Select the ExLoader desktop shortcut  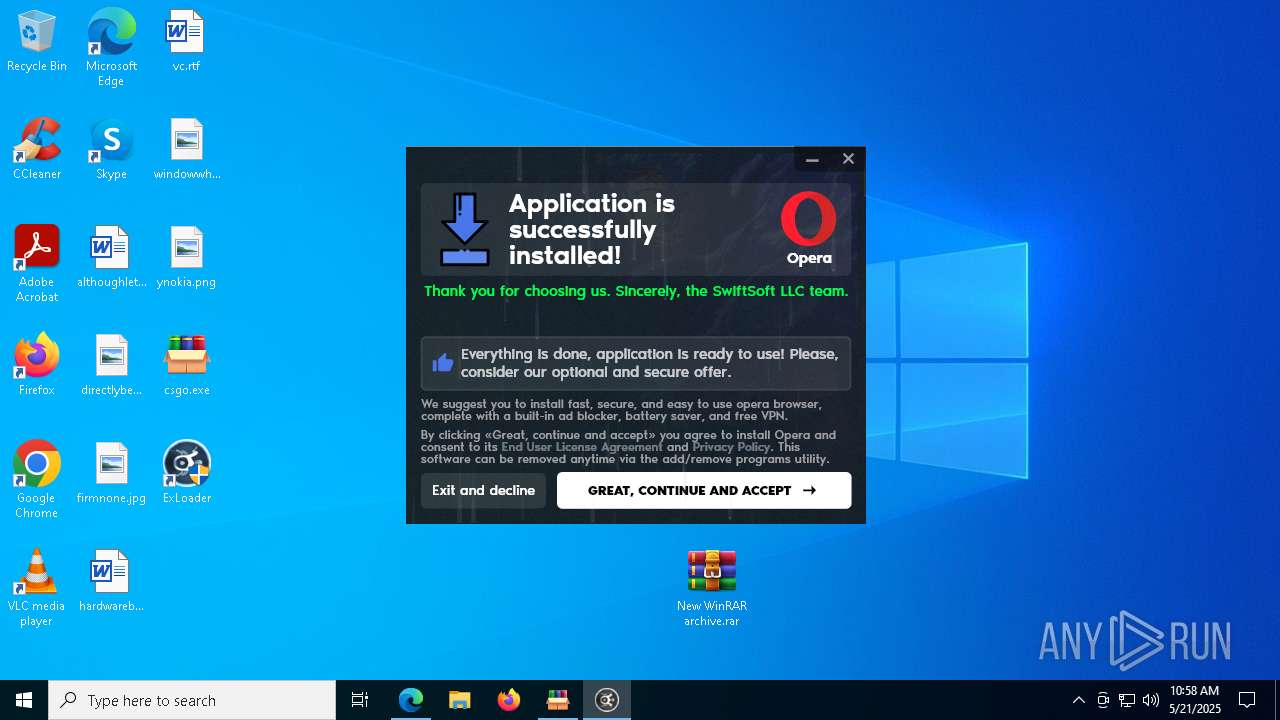tap(187, 474)
